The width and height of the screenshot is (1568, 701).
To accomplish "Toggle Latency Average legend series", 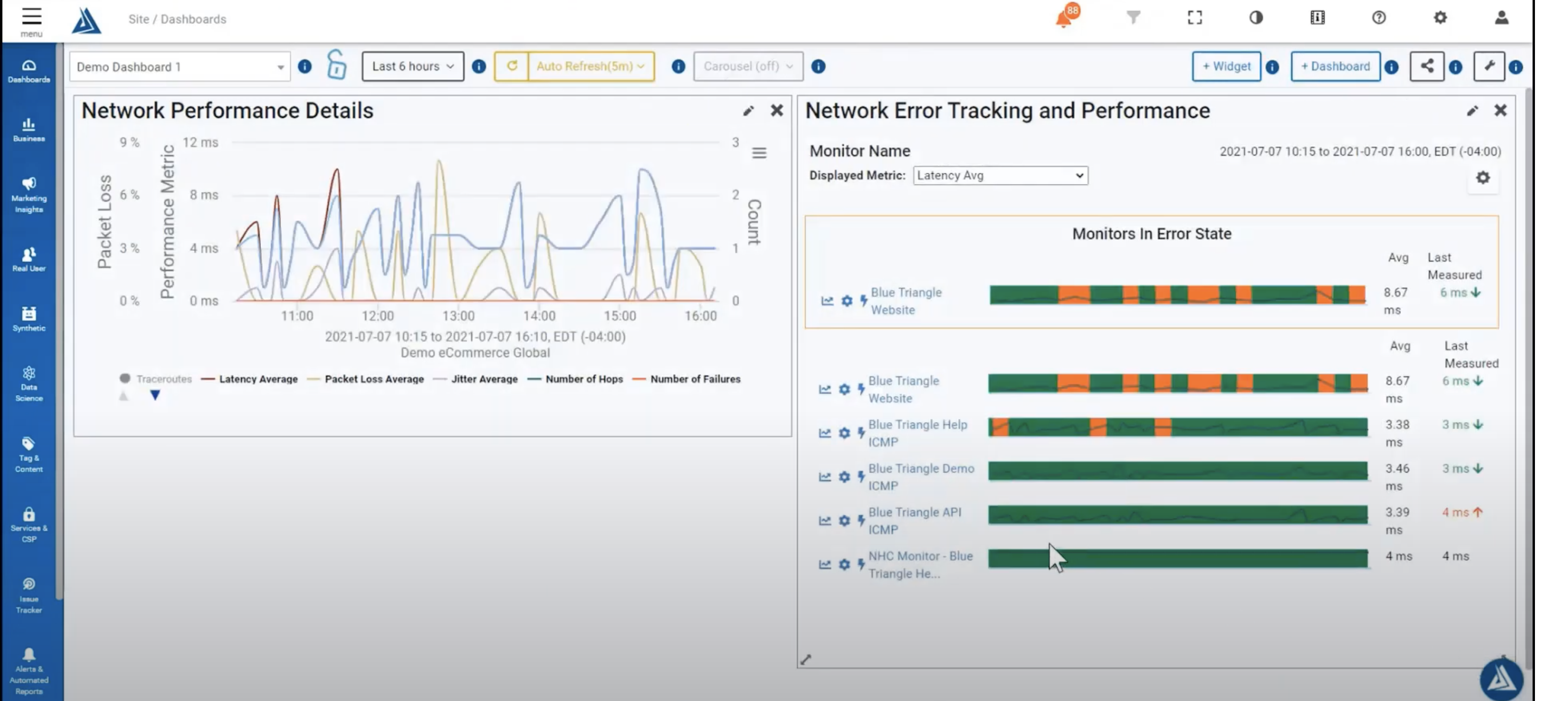I will click(249, 379).
